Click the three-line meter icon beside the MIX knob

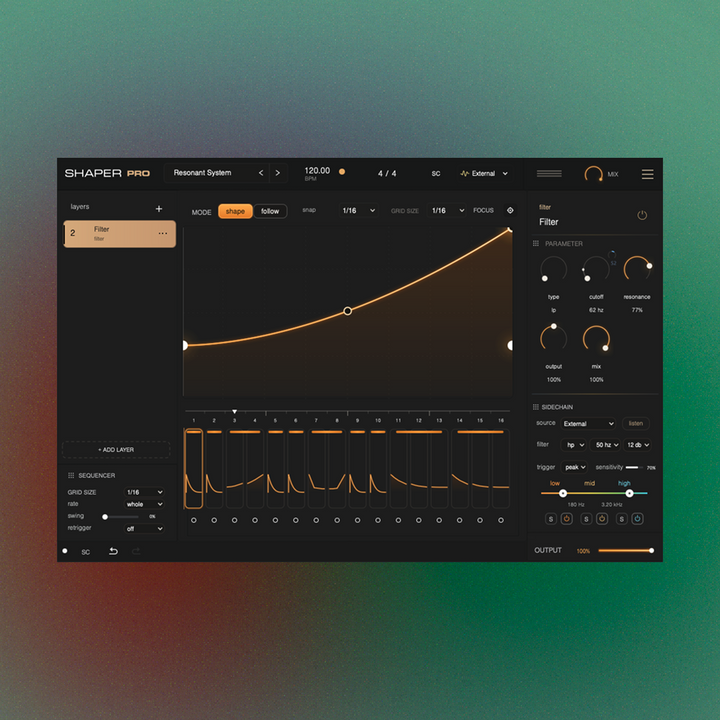point(549,174)
